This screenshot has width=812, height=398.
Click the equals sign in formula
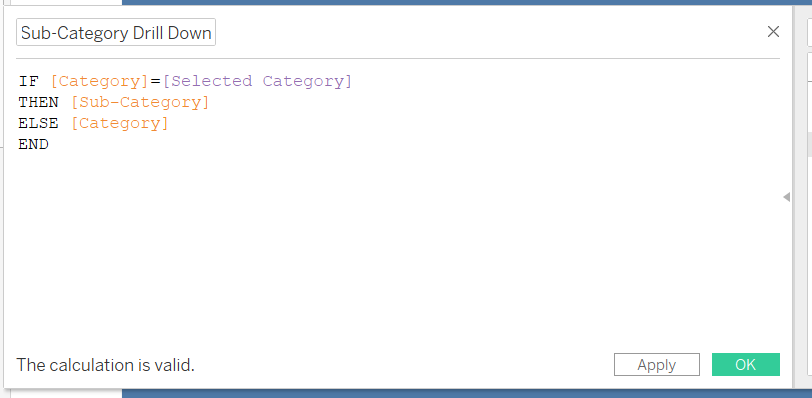pyautogui.click(x=155, y=82)
